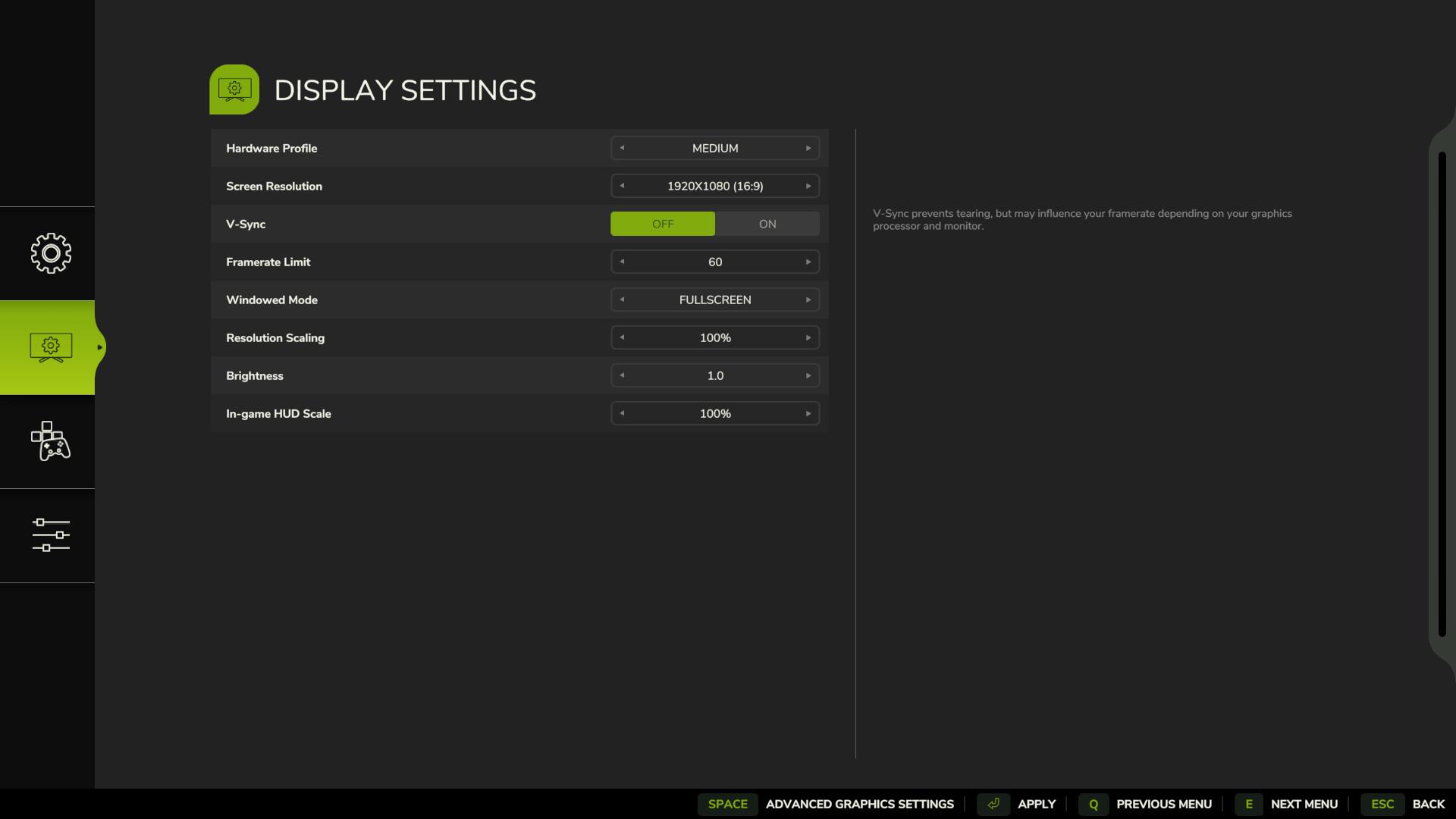
Task: Click the APPLY button
Action: pyautogui.click(x=1037, y=804)
